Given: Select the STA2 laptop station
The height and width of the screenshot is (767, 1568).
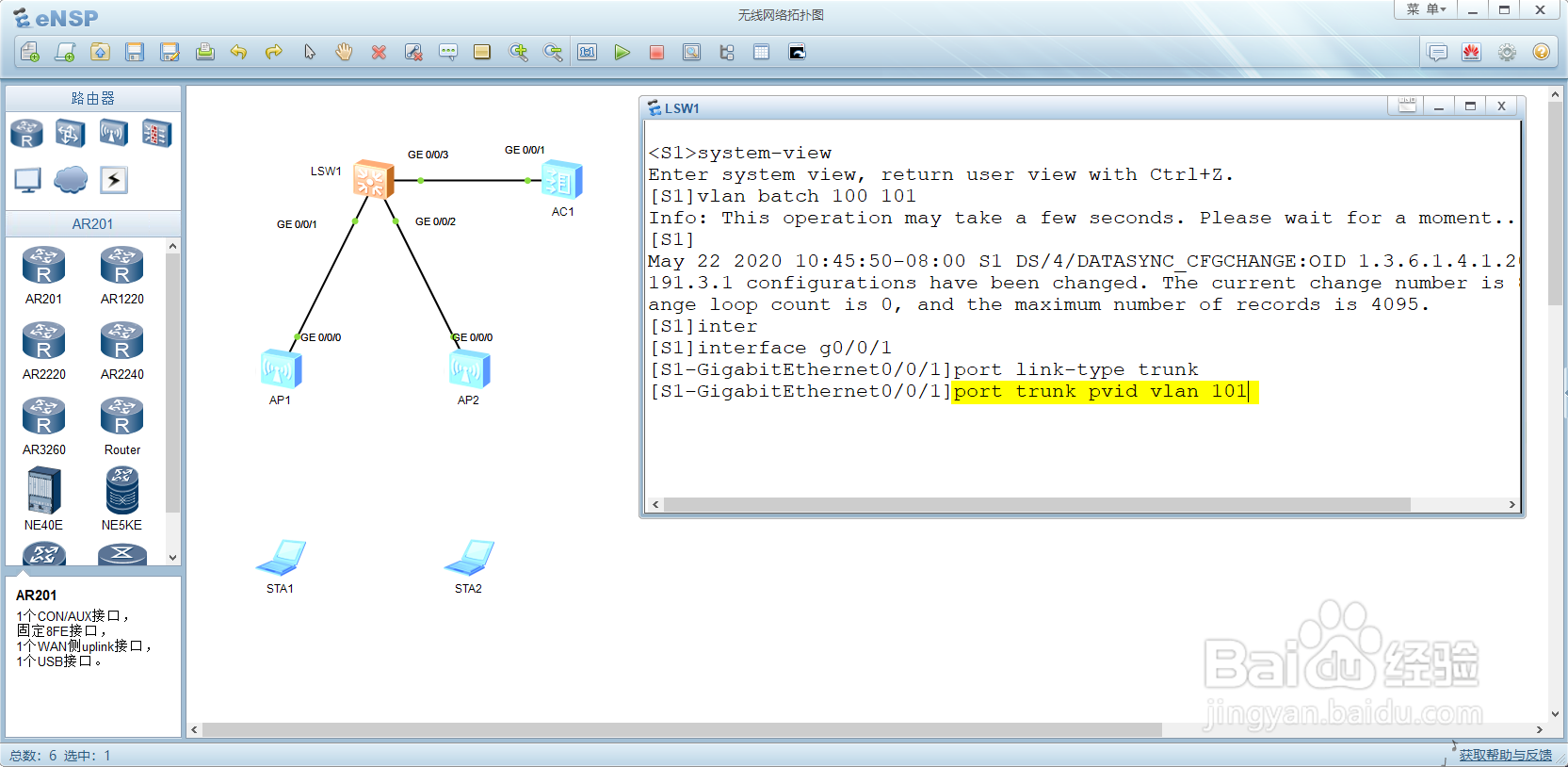Looking at the screenshot, I should click(469, 558).
